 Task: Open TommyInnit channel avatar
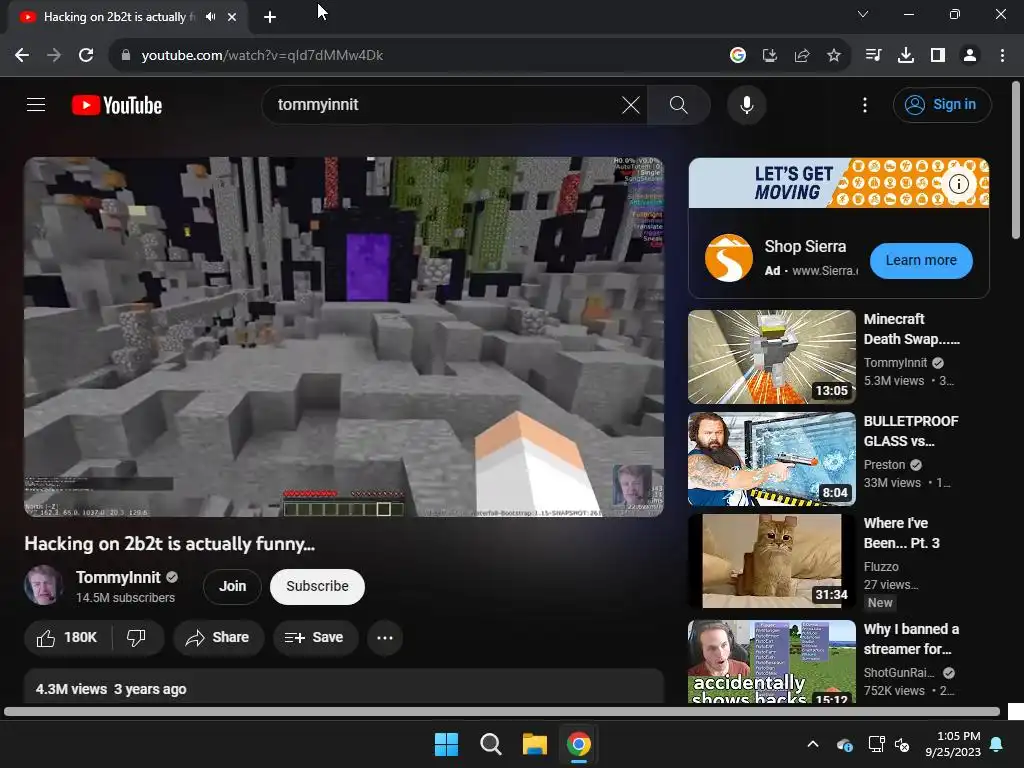(44, 585)
